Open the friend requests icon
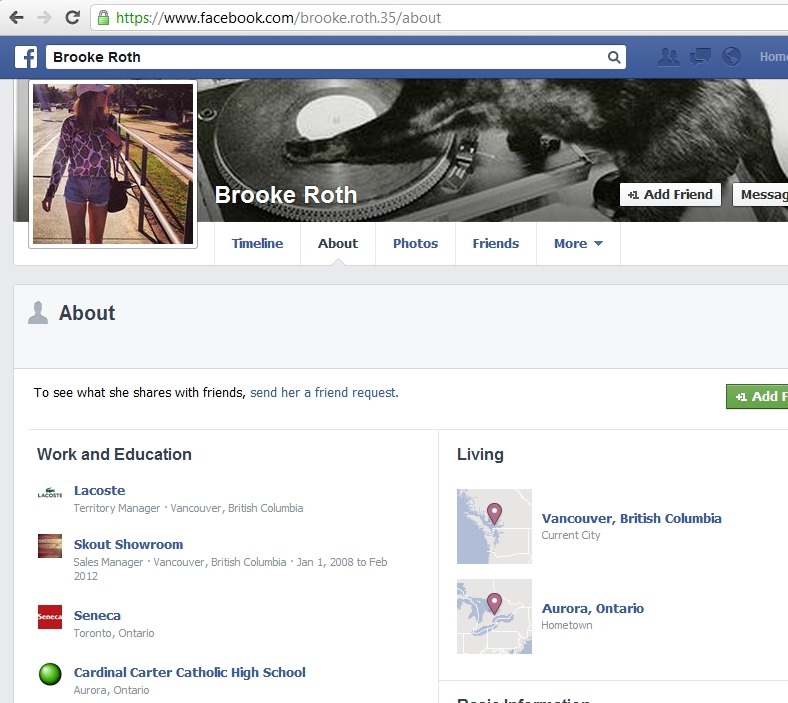 tap(669, 57)
